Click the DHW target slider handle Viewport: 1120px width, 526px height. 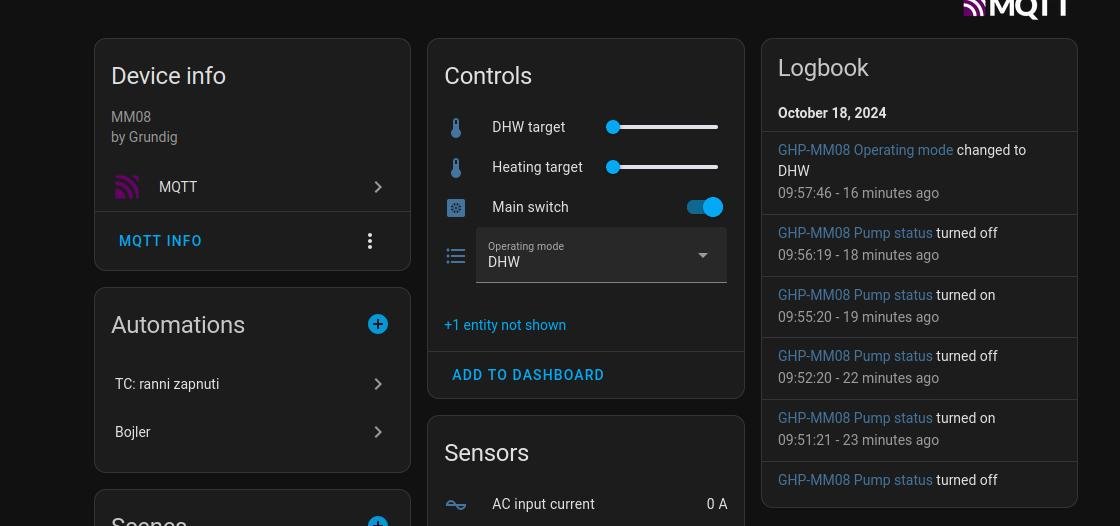(x=612, y=127)
